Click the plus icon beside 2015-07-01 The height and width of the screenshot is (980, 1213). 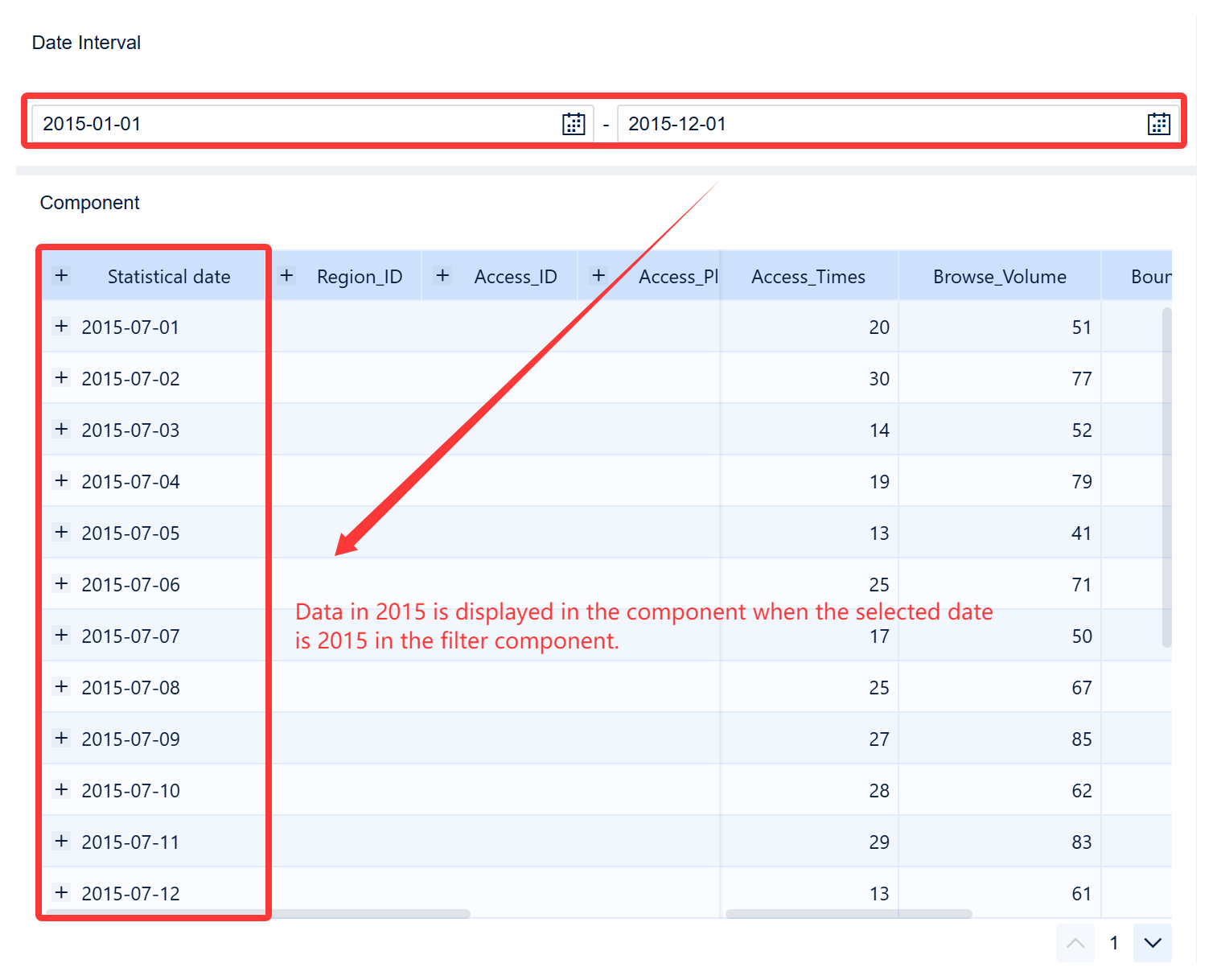click(61, 327)
